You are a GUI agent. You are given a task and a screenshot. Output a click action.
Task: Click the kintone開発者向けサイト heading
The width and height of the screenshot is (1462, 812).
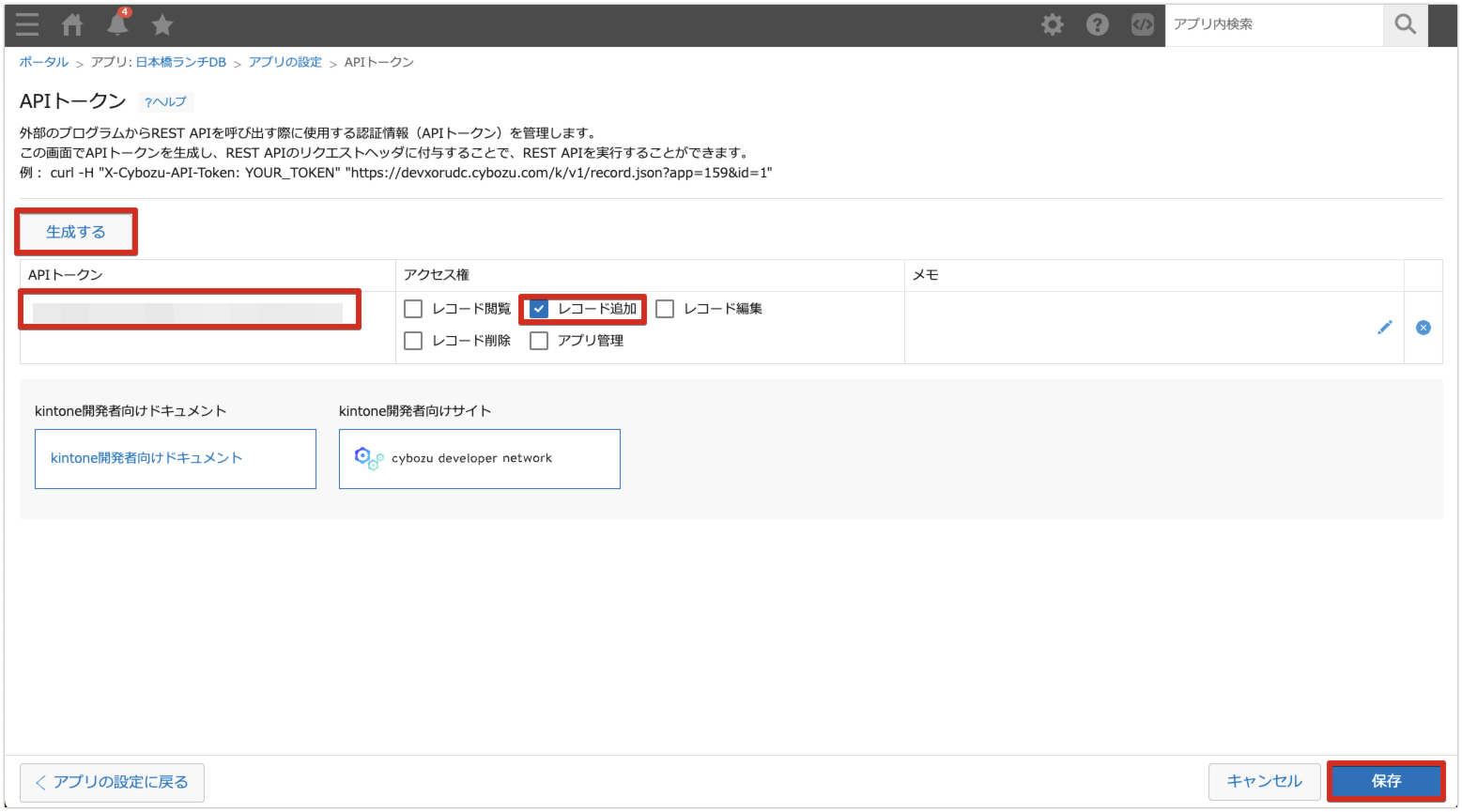pos(414,411)
